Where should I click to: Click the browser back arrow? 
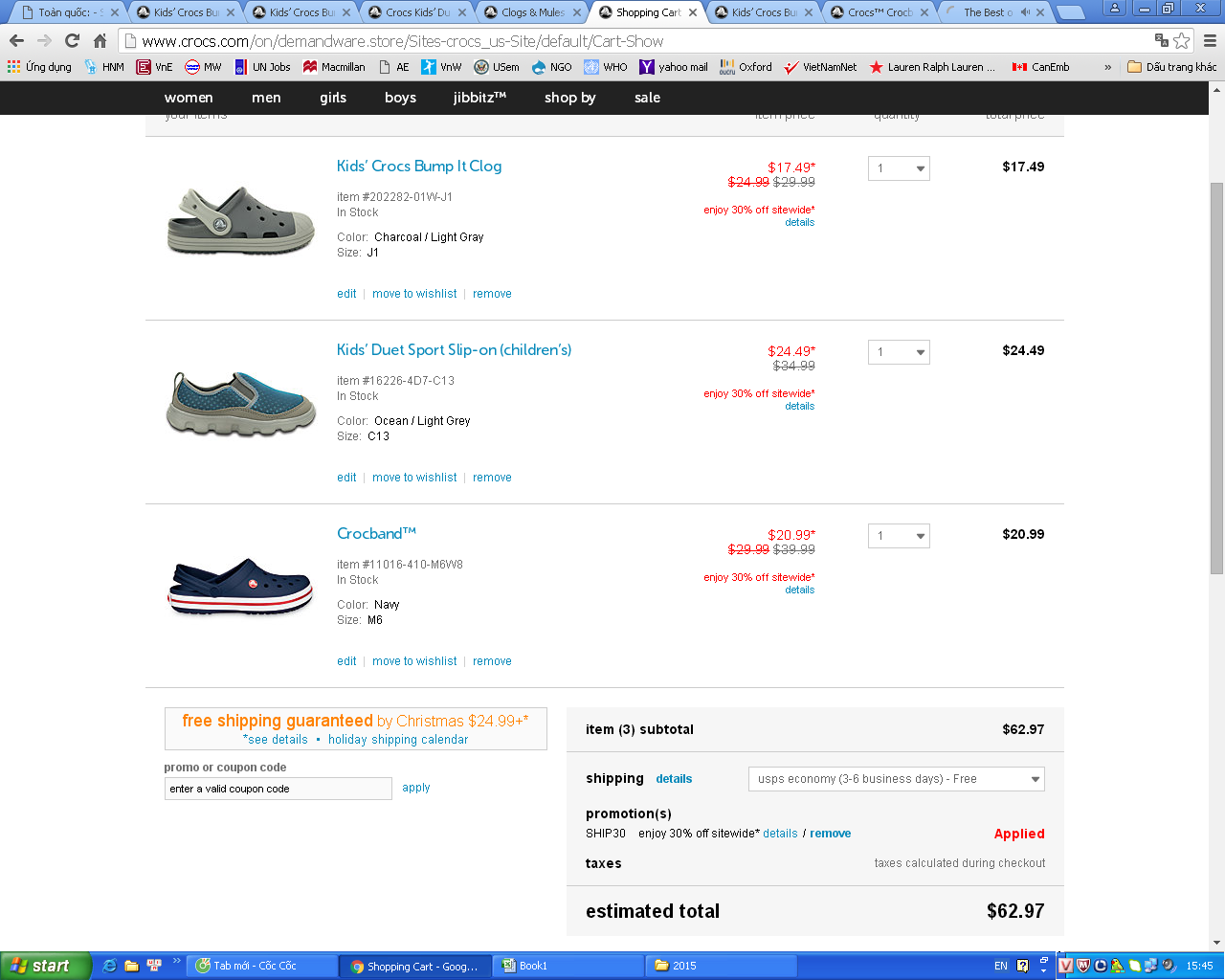click(x=16, y=41)
